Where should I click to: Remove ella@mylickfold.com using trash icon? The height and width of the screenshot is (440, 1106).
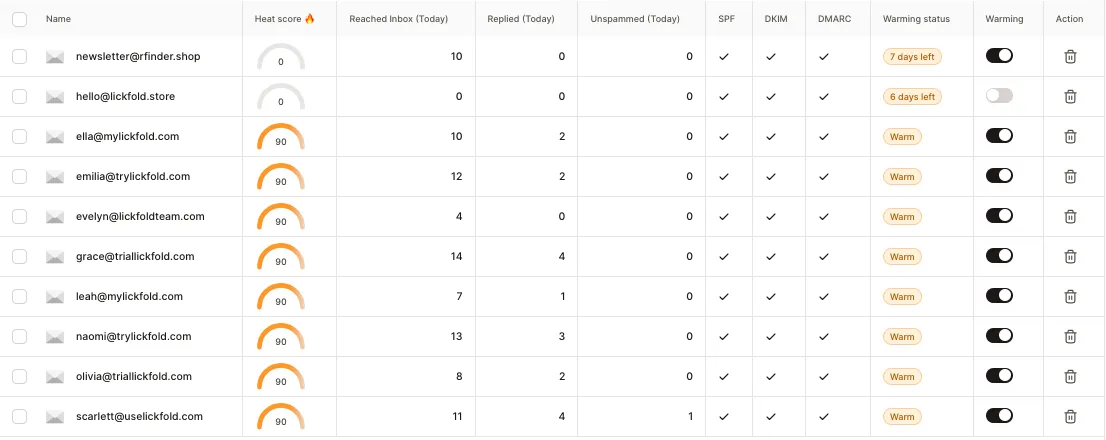[1070, 137]
